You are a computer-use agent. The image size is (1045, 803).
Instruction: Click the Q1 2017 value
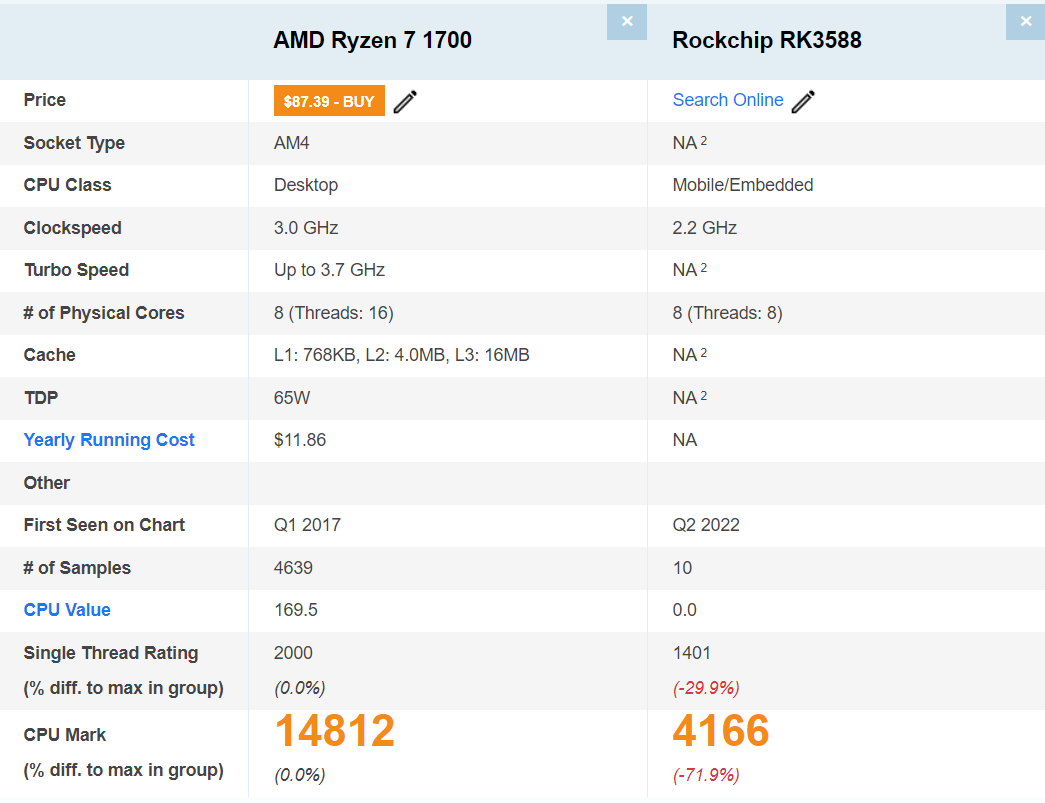(307, 525)
